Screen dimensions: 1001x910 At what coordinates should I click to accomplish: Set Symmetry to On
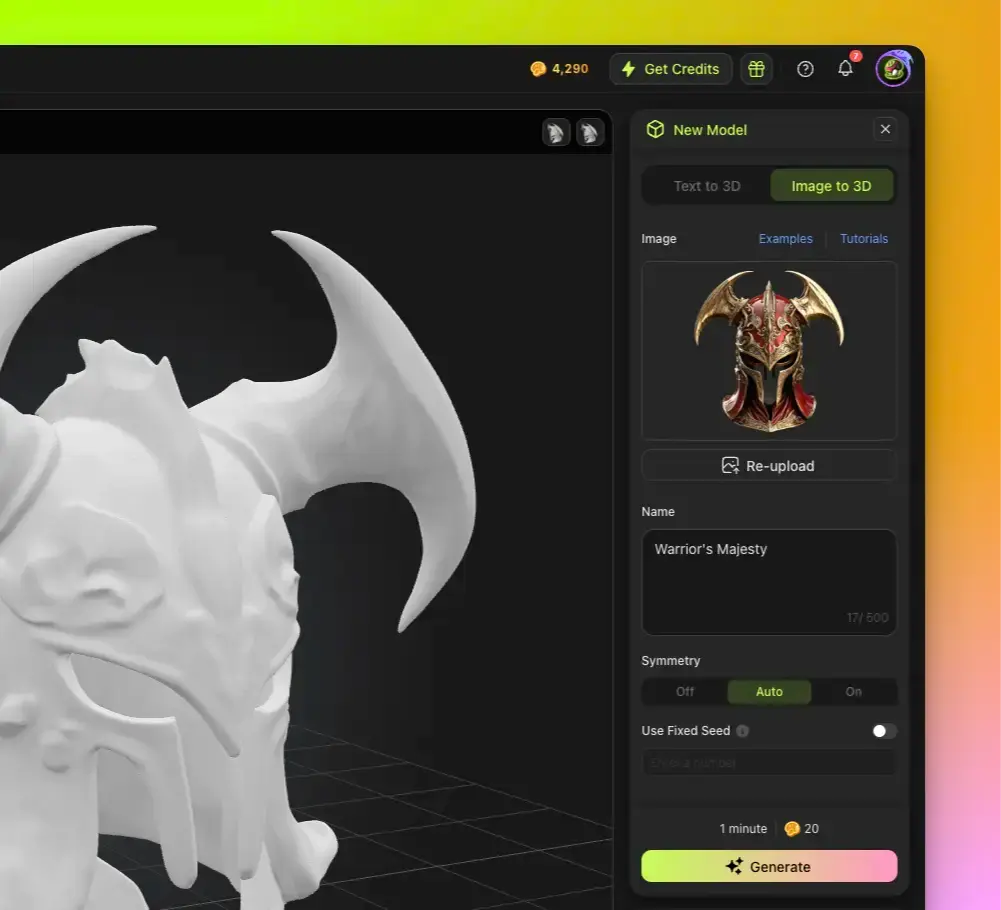click(853, 692)
